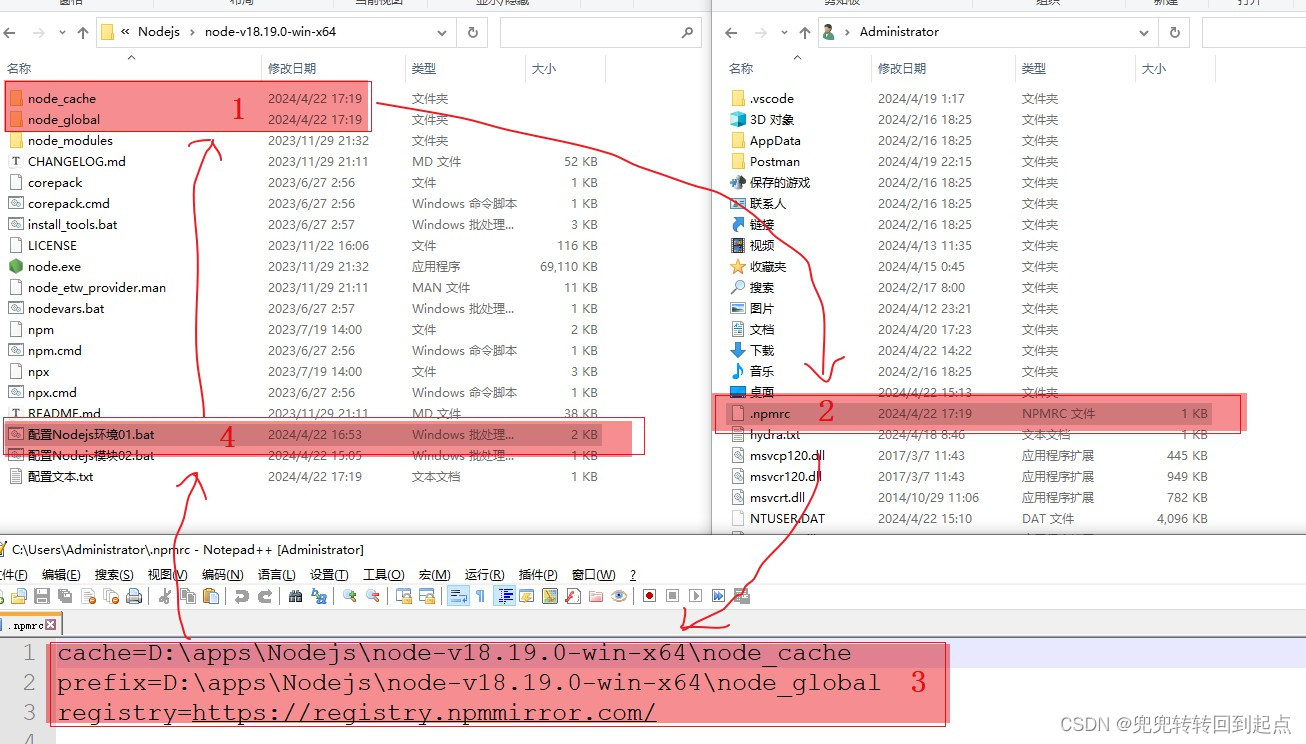Click the Open file icon in Notepad++ toolbar
Image resolution: width=1306 pixels, height=744 pixels.
pos(19,596)
